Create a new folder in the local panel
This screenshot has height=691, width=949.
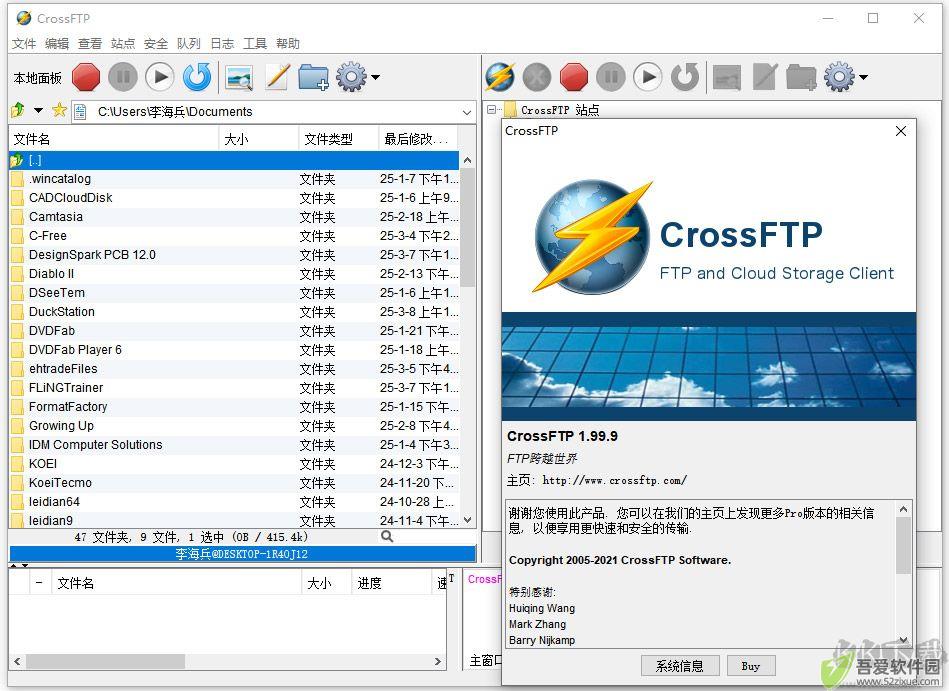314,77
